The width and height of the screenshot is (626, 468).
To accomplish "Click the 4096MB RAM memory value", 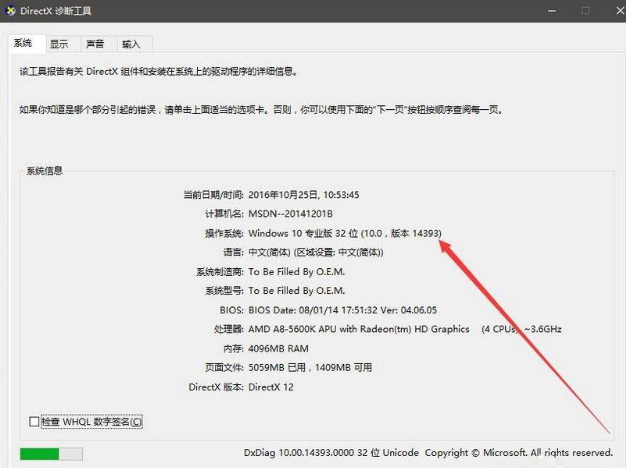I will point(278,349).
